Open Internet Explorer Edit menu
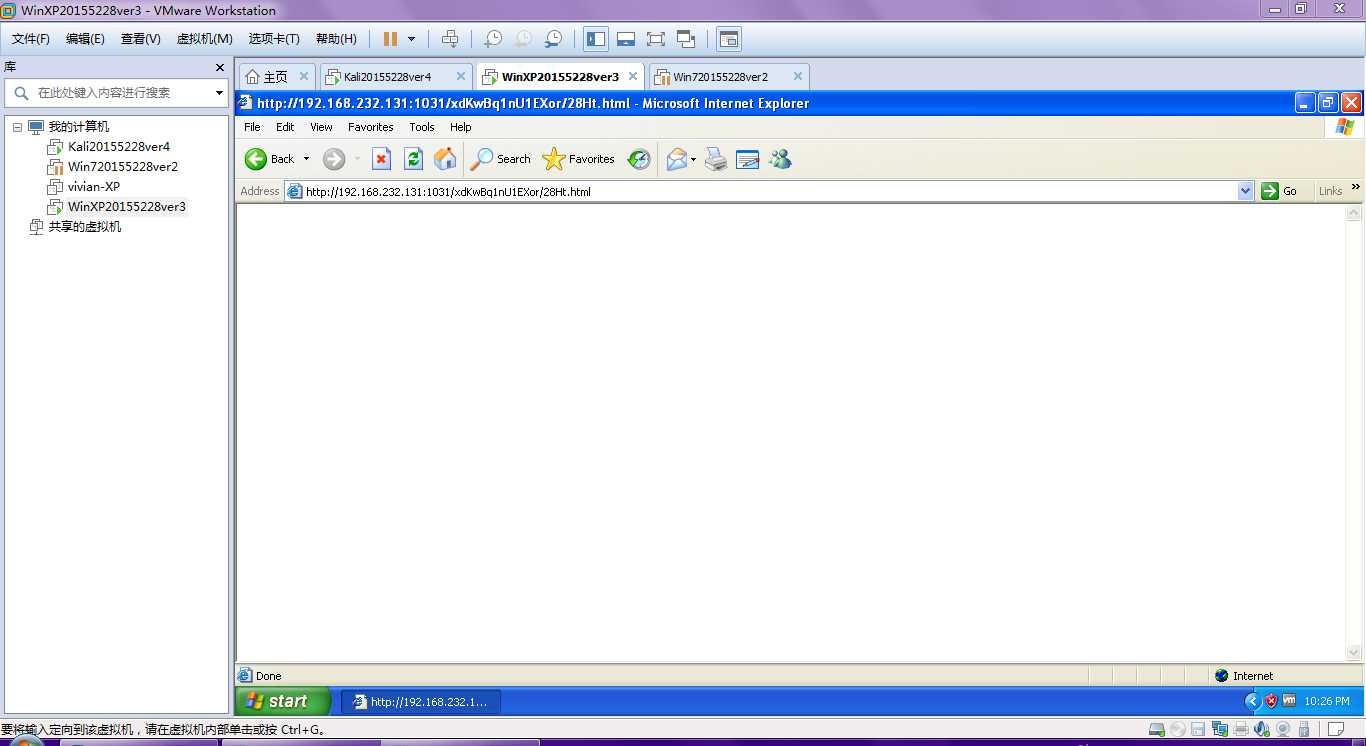Viewport: 1366px width, 746px height. 285,127
